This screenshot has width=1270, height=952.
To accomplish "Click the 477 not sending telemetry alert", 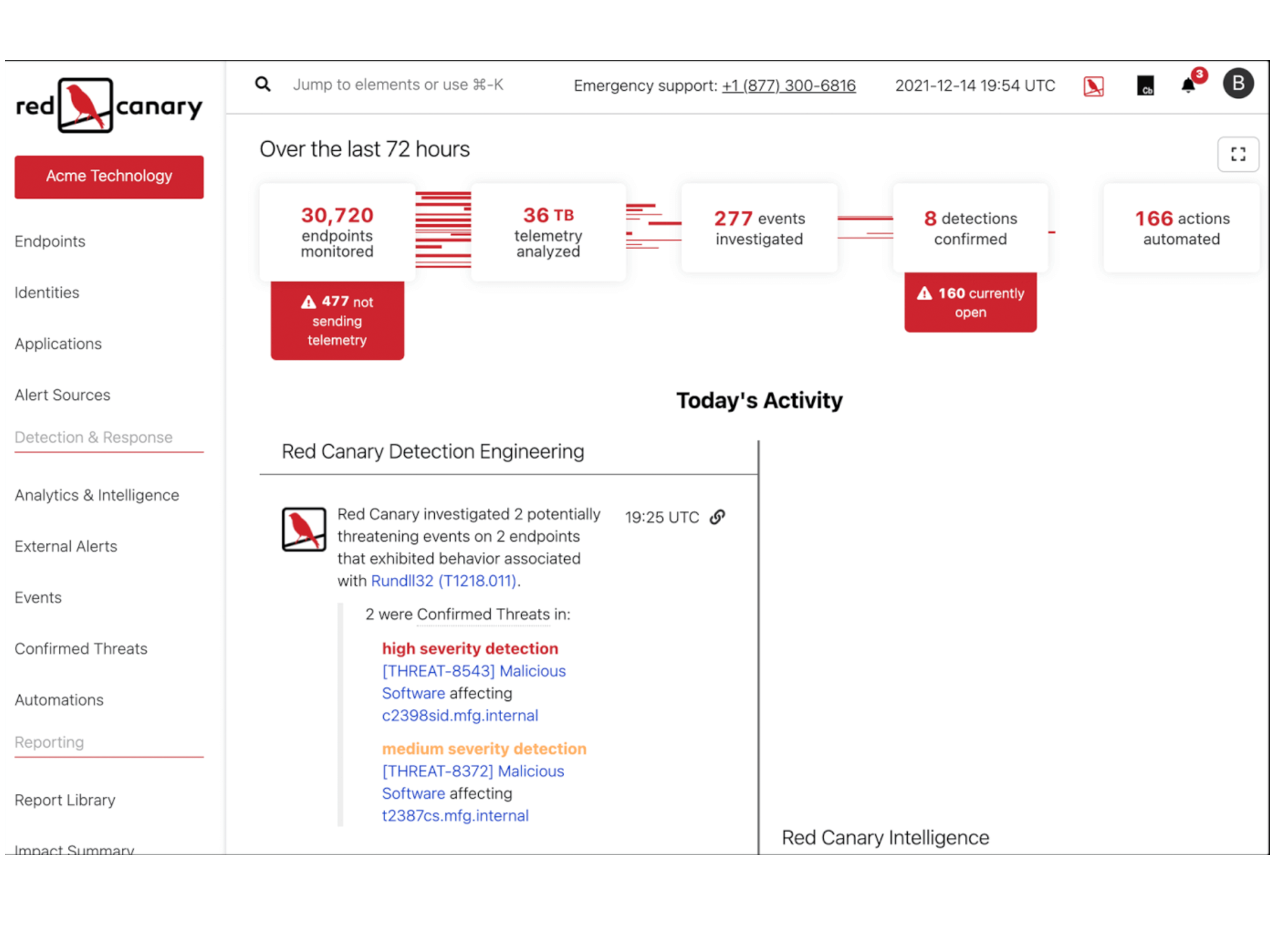I will click(337, 320).
